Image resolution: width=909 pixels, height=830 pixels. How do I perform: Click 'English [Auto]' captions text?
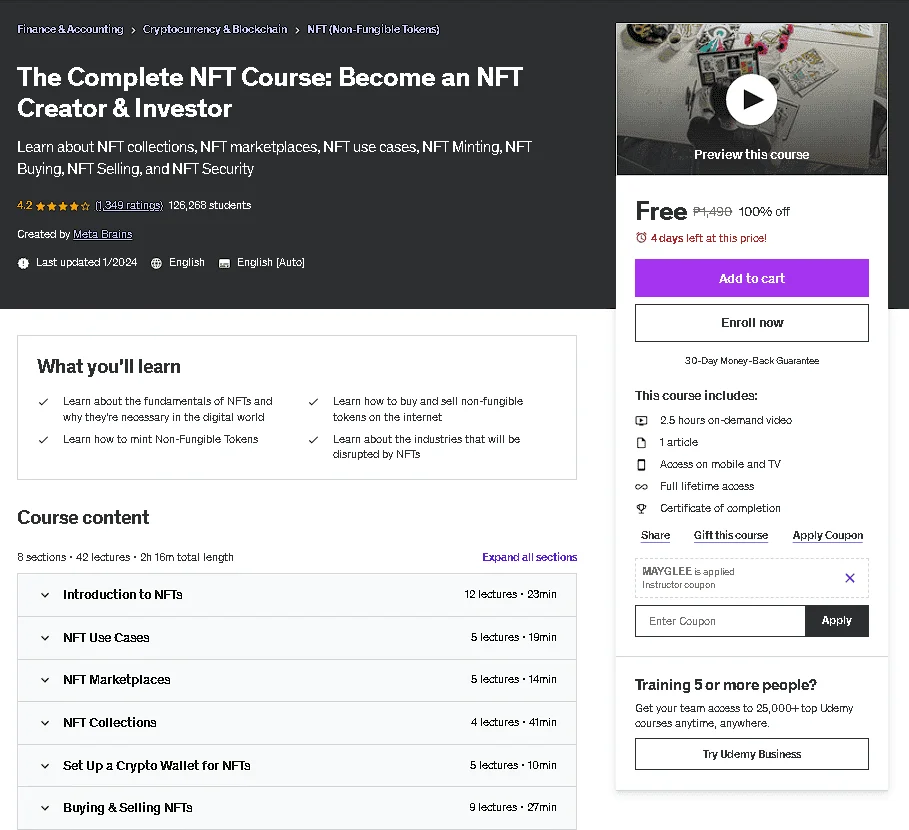[271, 263]
